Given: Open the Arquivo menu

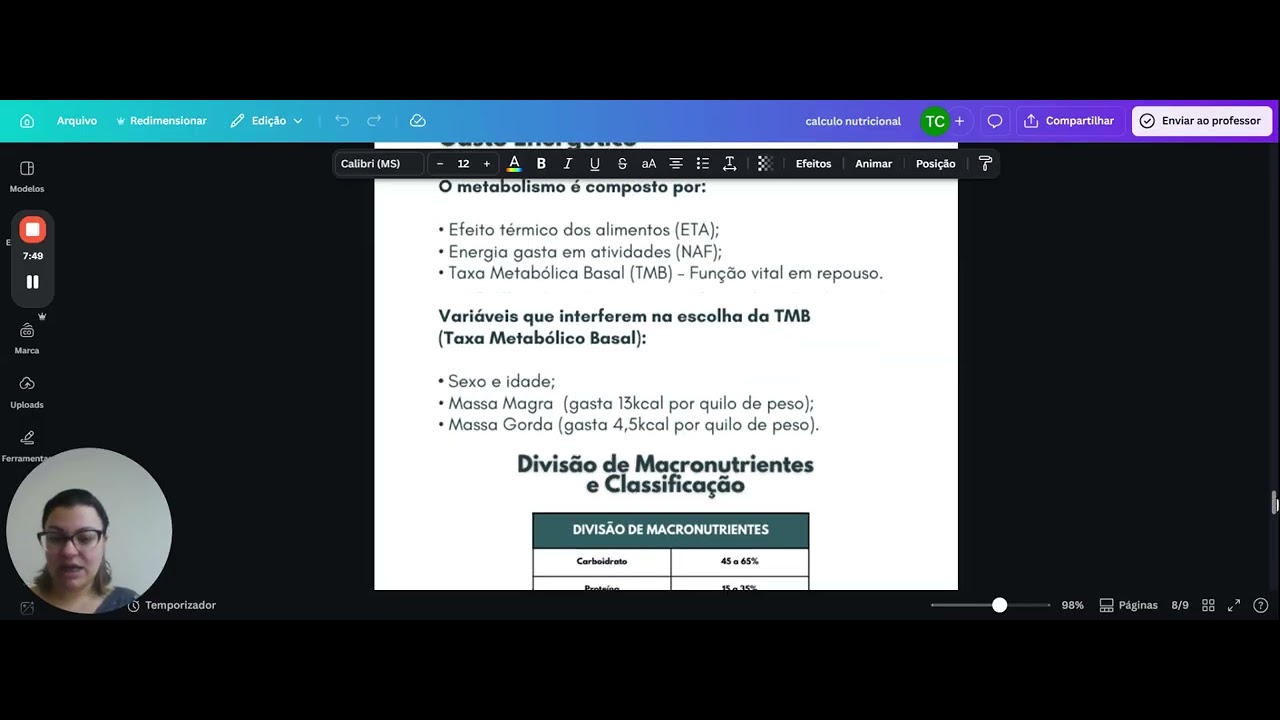Looking at the screenshot, I should pyautogui.click(x=77, y=121).
